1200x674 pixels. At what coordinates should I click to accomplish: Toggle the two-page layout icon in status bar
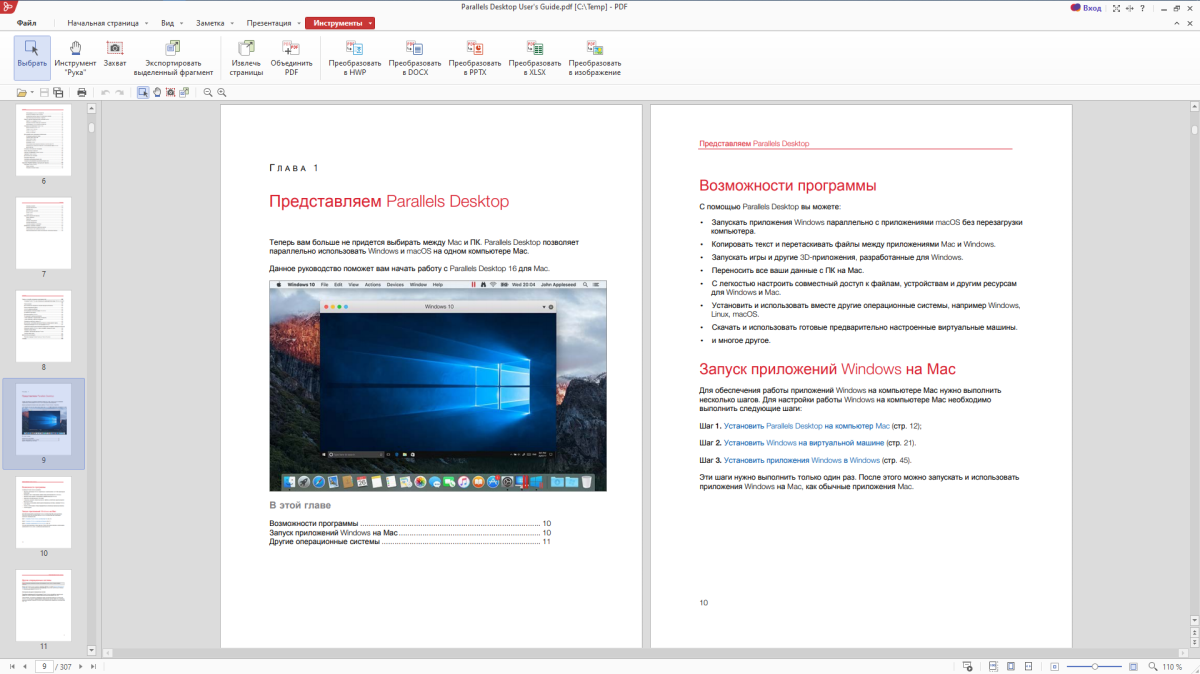click(1029, 666)
